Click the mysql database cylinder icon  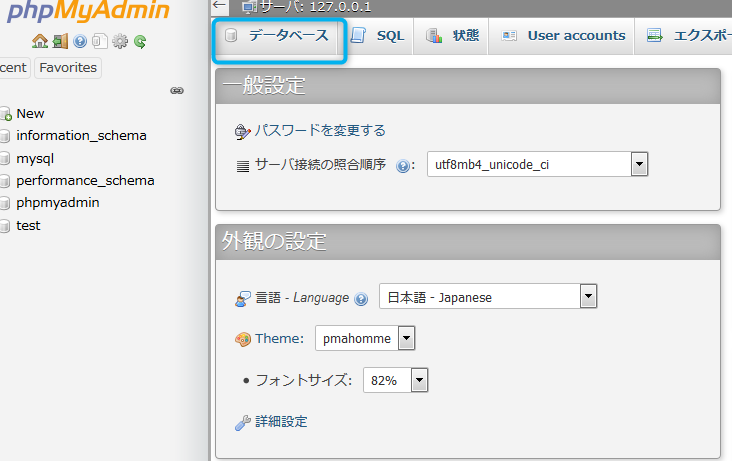pyautogui.click(x=5, y=159)
